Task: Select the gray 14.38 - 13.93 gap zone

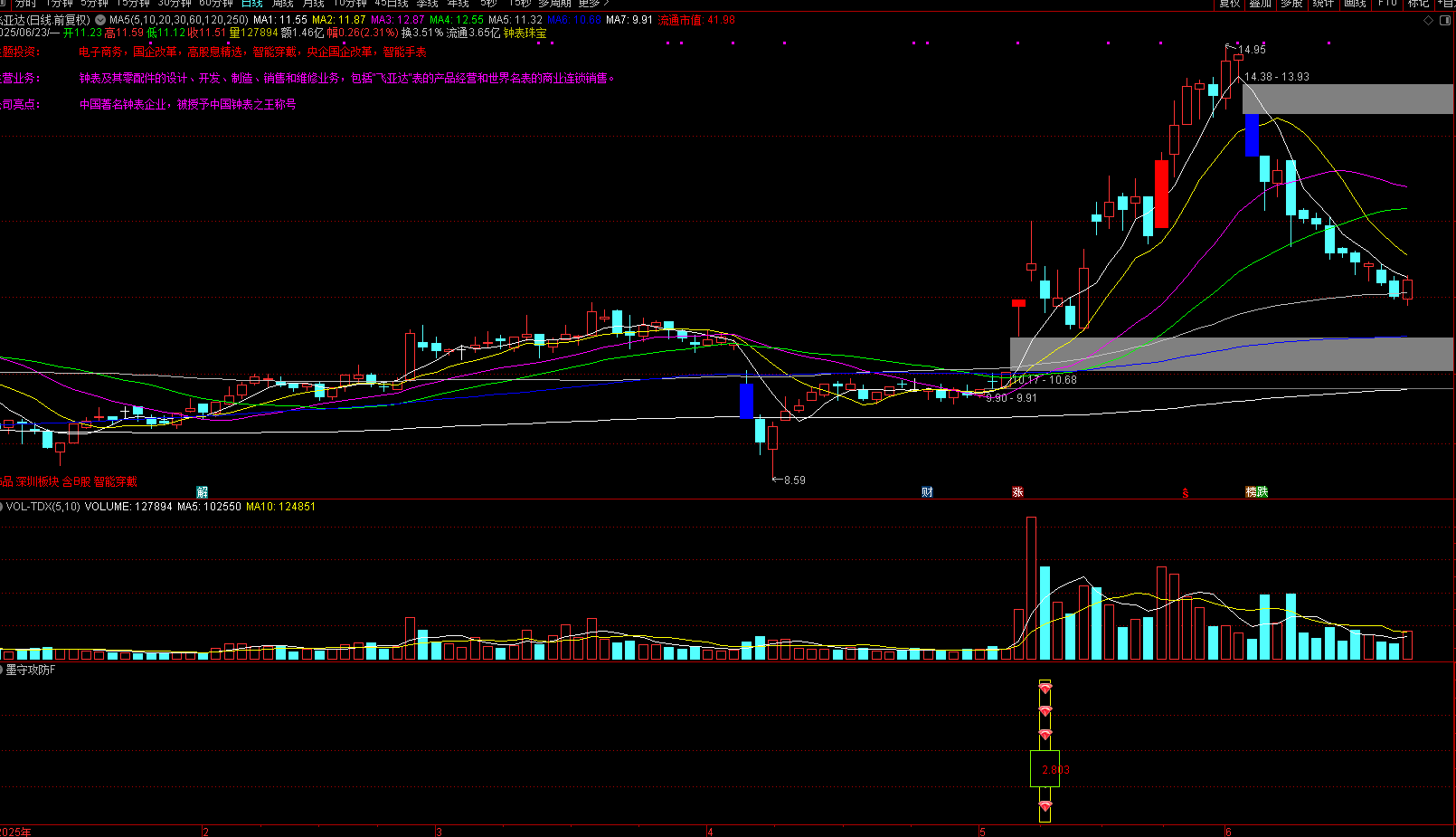Action: click(x=1347, y=99)
